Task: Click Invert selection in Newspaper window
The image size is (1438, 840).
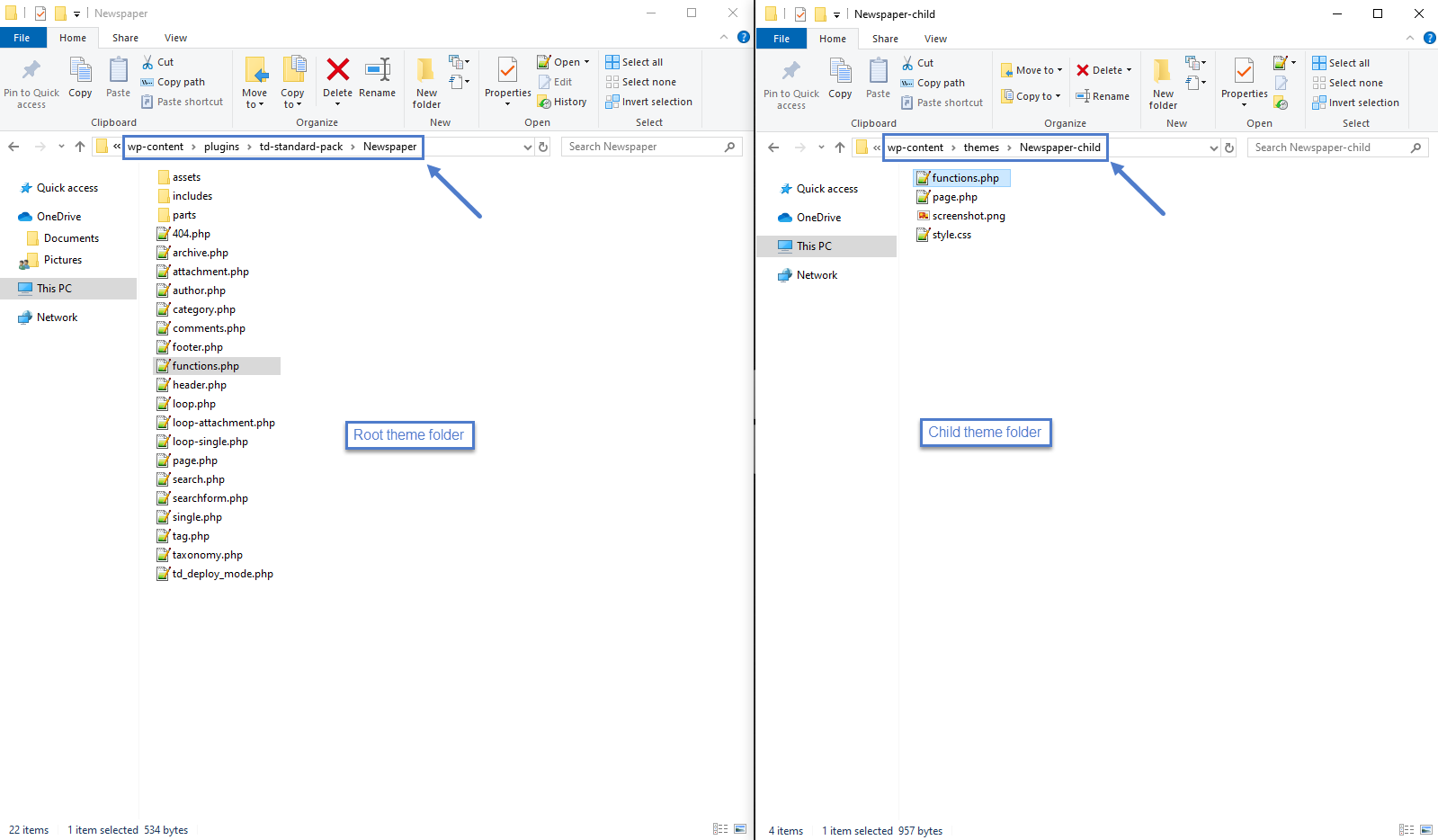Action: click(649, 102)
